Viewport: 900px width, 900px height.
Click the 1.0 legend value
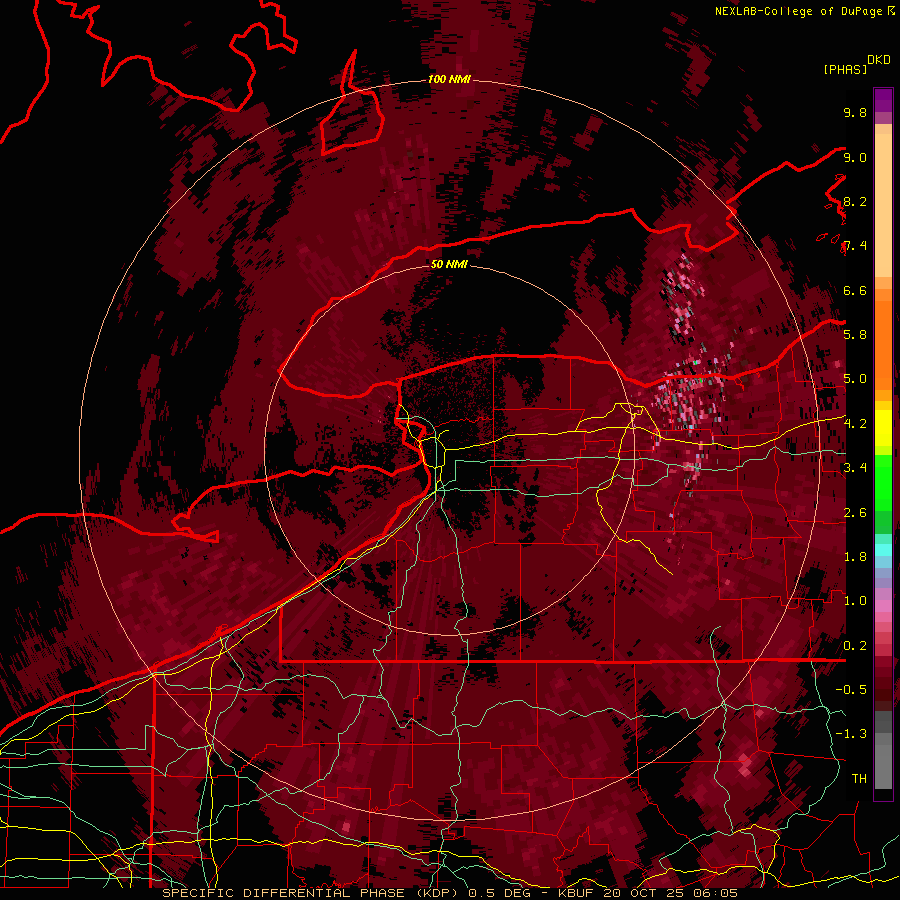pos(855,601)
